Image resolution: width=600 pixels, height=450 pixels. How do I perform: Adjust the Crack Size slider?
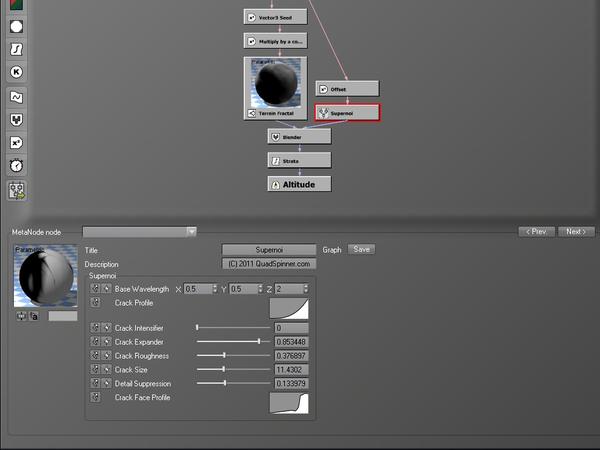click(x=233, y=369)
